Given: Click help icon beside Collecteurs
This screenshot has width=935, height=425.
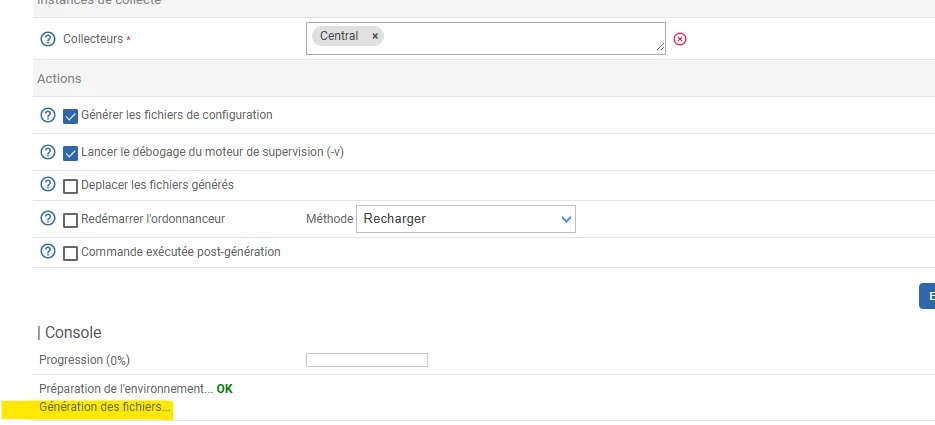Looking at the screenshot, I should (47, 39).
